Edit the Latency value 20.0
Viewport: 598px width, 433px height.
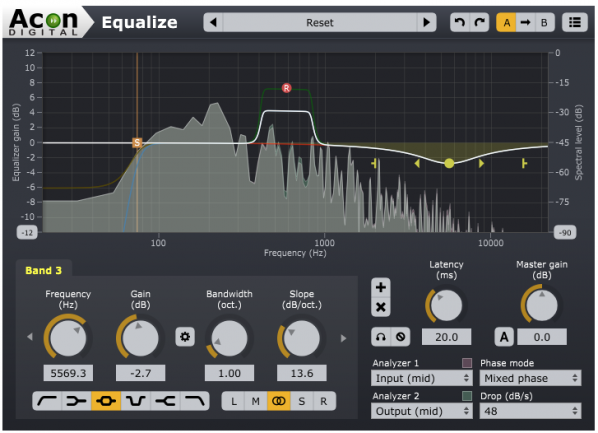(x=446, y=337)
